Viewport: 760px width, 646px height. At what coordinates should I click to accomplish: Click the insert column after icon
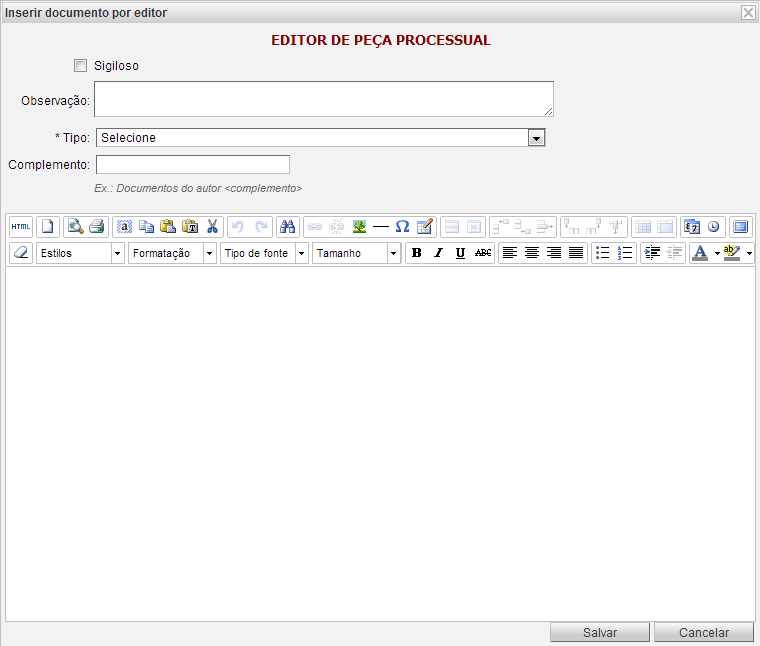594,226
